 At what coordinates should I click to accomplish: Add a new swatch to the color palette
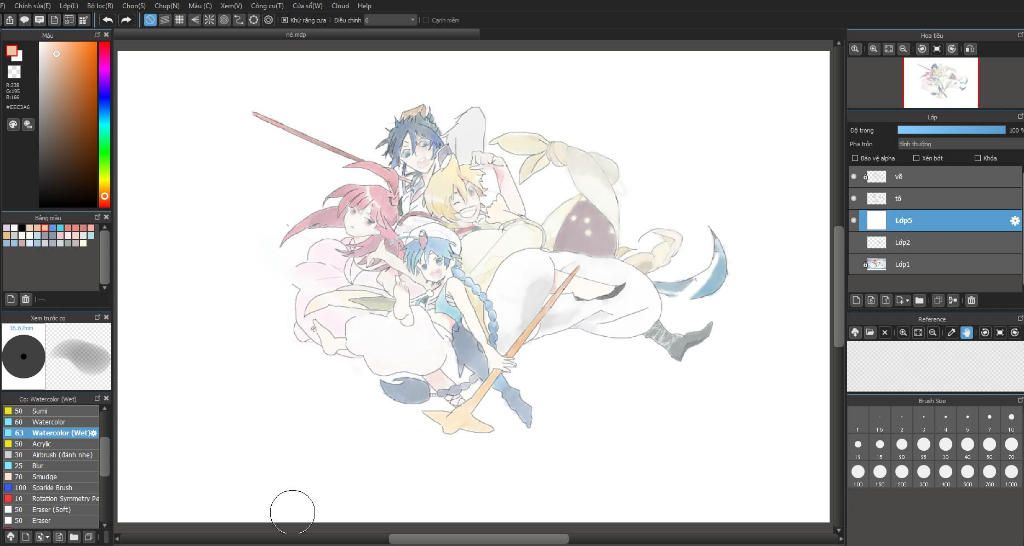[x=11, y=299]
